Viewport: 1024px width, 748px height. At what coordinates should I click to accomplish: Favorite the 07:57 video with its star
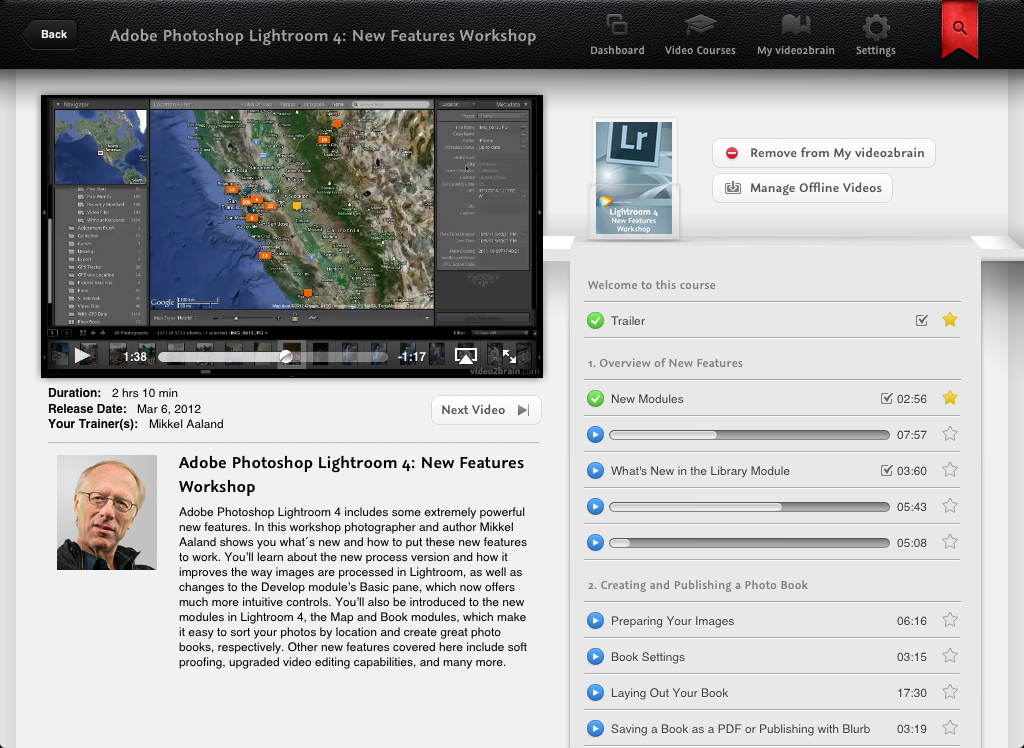(x=950, y=434)
